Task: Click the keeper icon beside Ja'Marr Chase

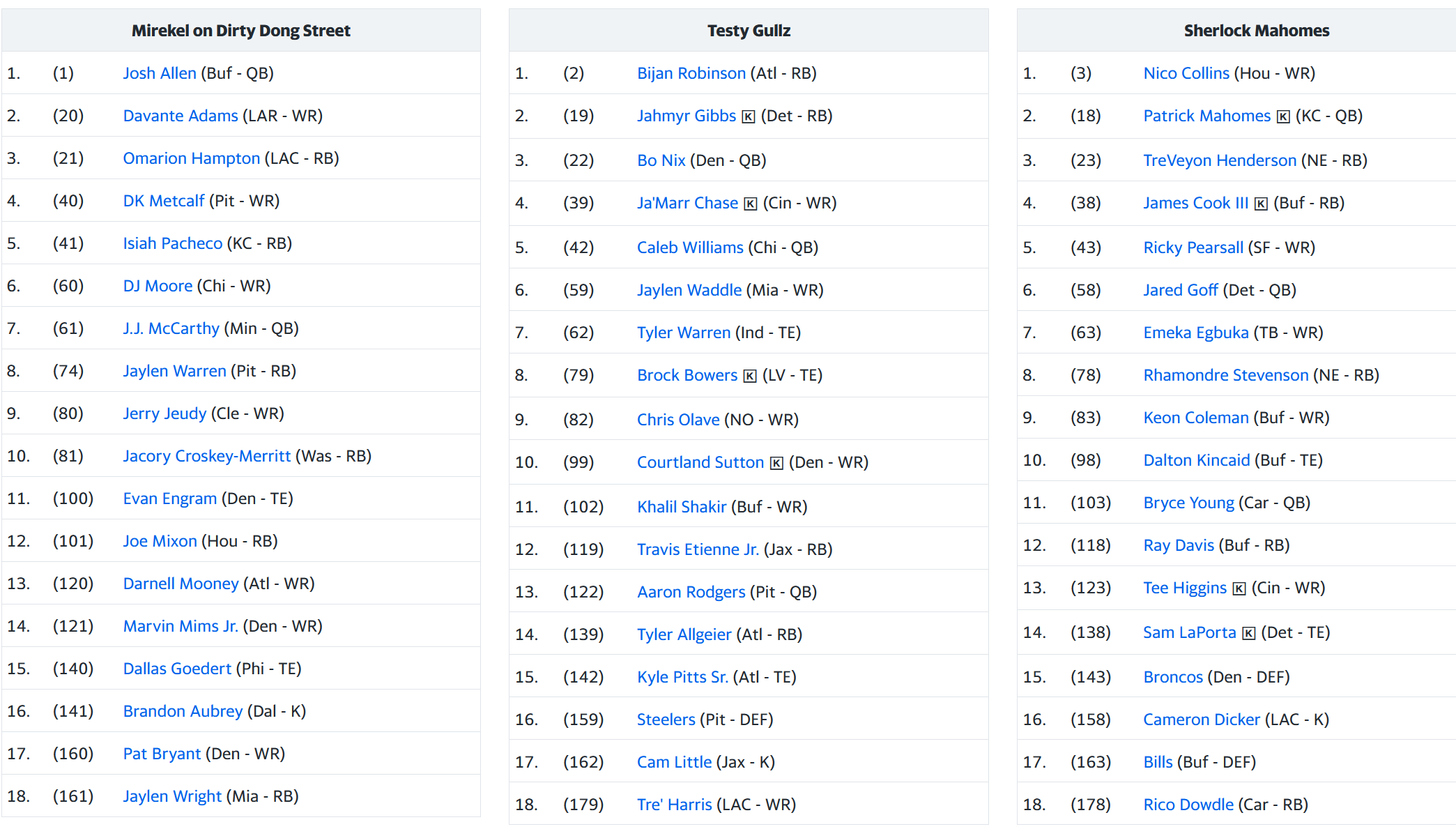Action: pos(750,204)
